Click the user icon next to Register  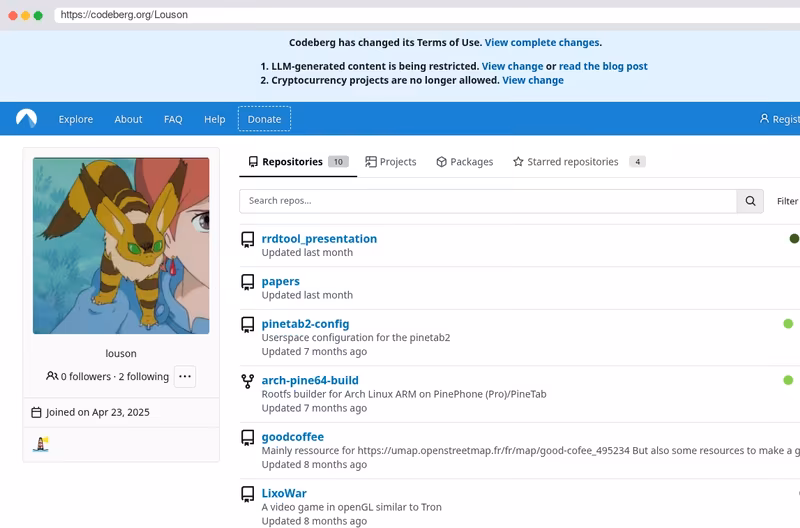(x=764, y=118)
